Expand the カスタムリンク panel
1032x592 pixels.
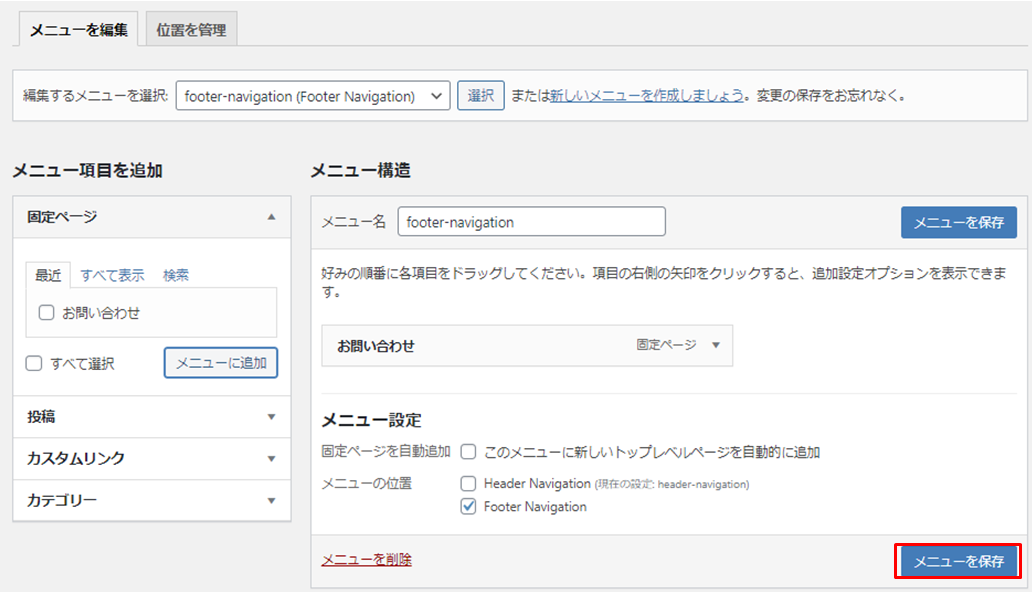coord(151,459)
